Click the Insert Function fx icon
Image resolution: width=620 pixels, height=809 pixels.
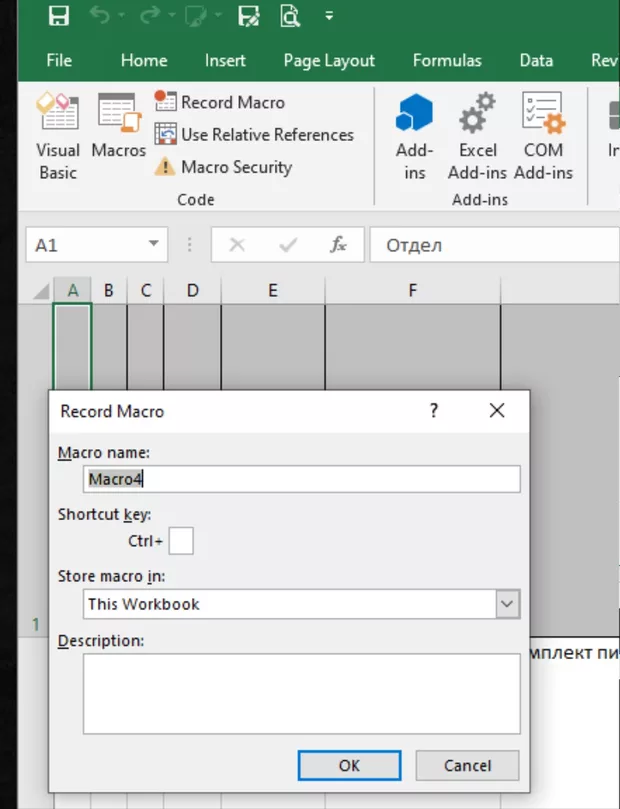click(339, 245)
